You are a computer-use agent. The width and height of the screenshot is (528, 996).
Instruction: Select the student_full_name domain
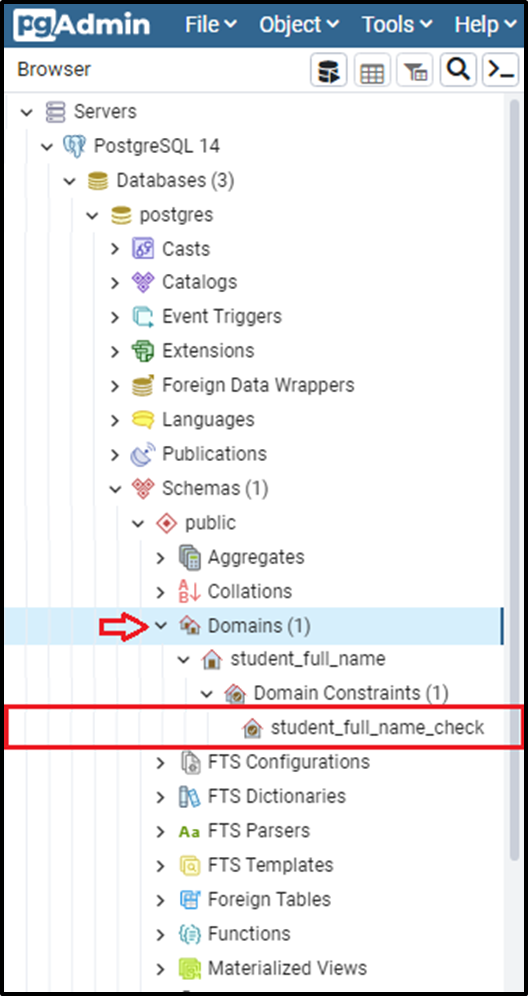[308, 659]
